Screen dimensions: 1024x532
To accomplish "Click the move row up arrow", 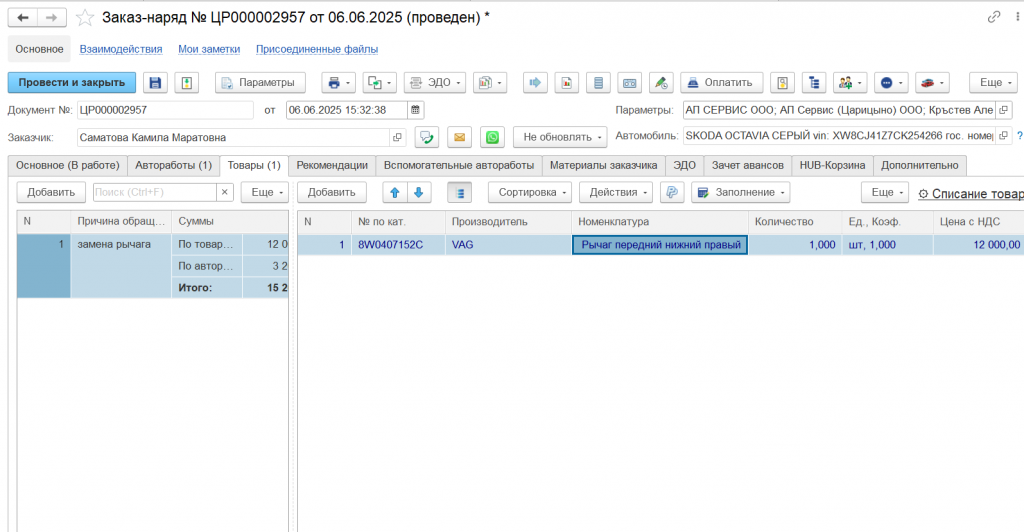I will pos(395,192).
